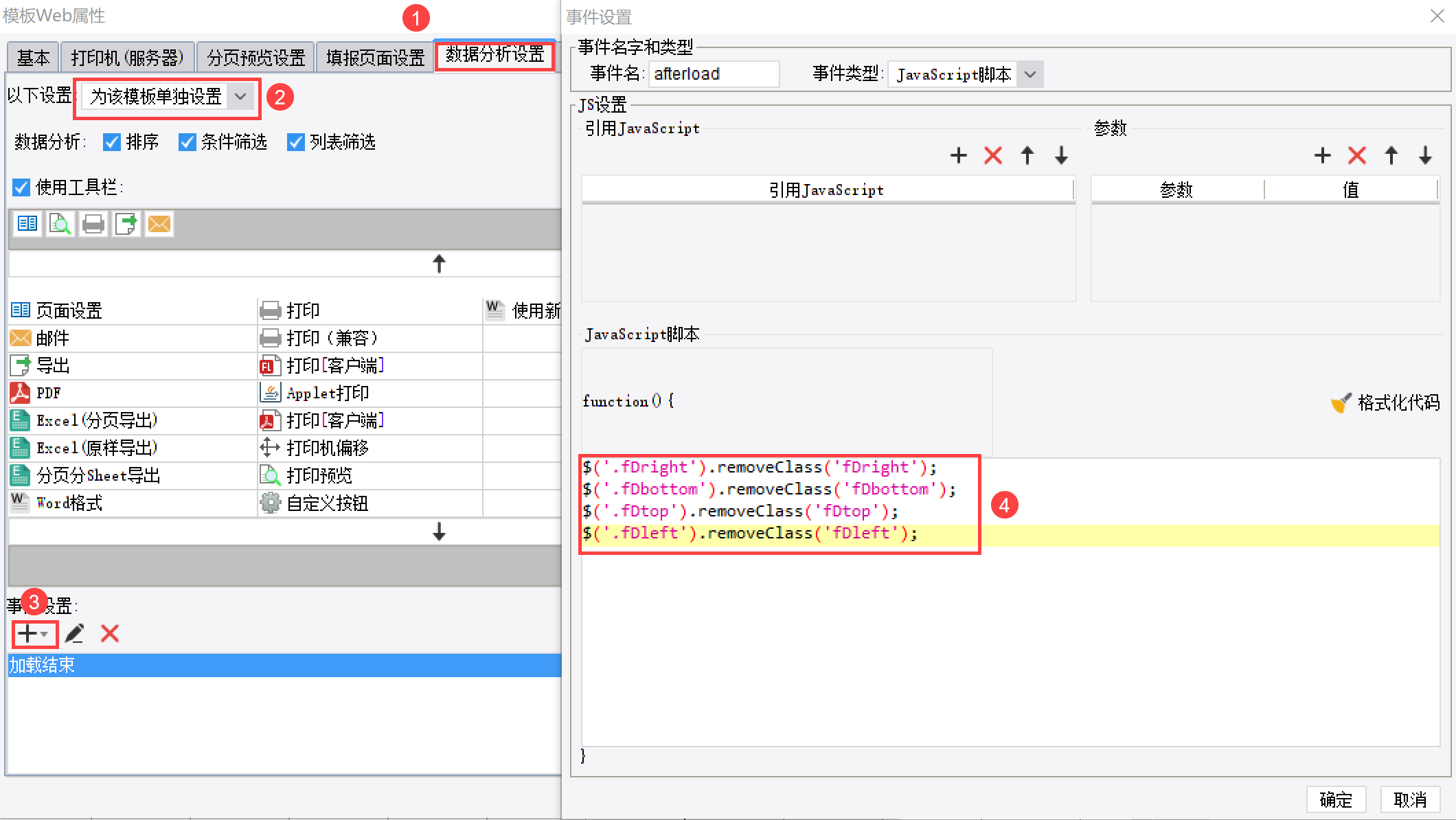
Task: Move parameter down with down arrow
Action: point(1426,155)
